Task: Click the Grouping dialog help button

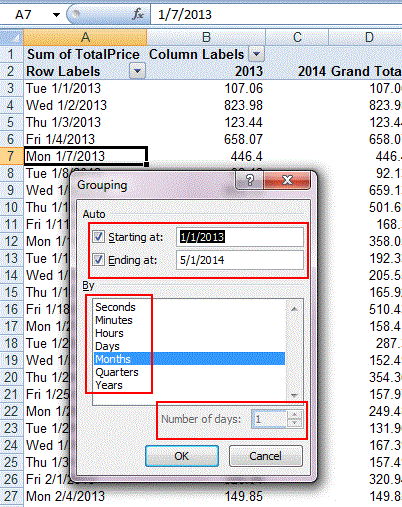Action: 250,180
